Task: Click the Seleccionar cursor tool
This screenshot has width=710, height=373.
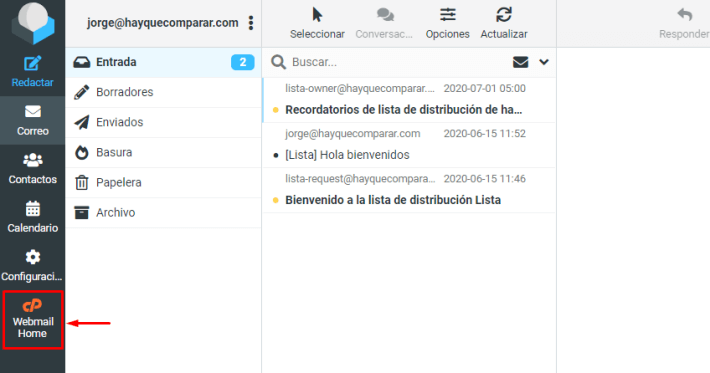Action: [x=317, y=24]
